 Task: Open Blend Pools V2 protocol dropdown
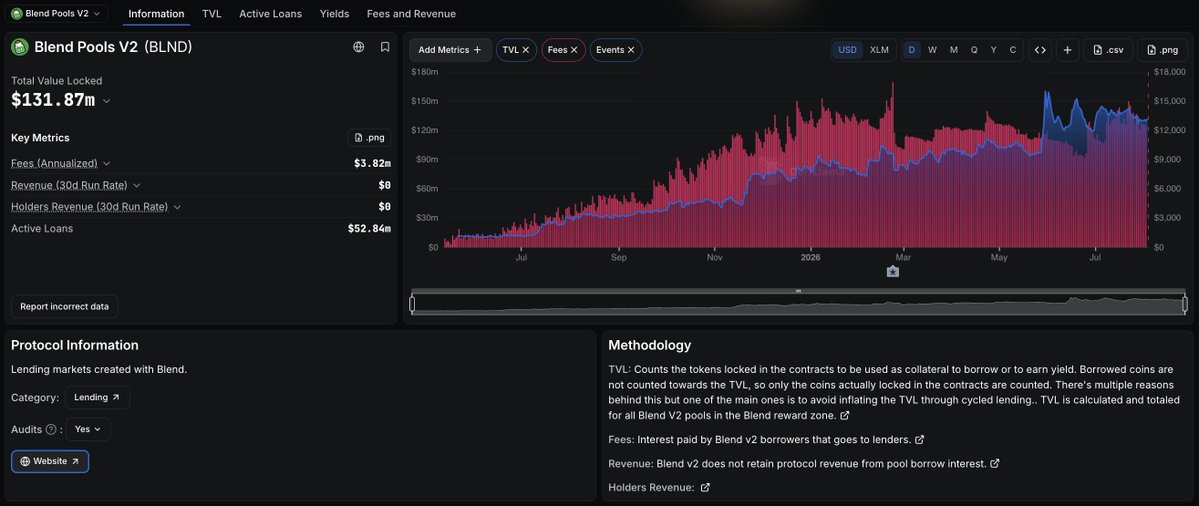coord(57,14)
